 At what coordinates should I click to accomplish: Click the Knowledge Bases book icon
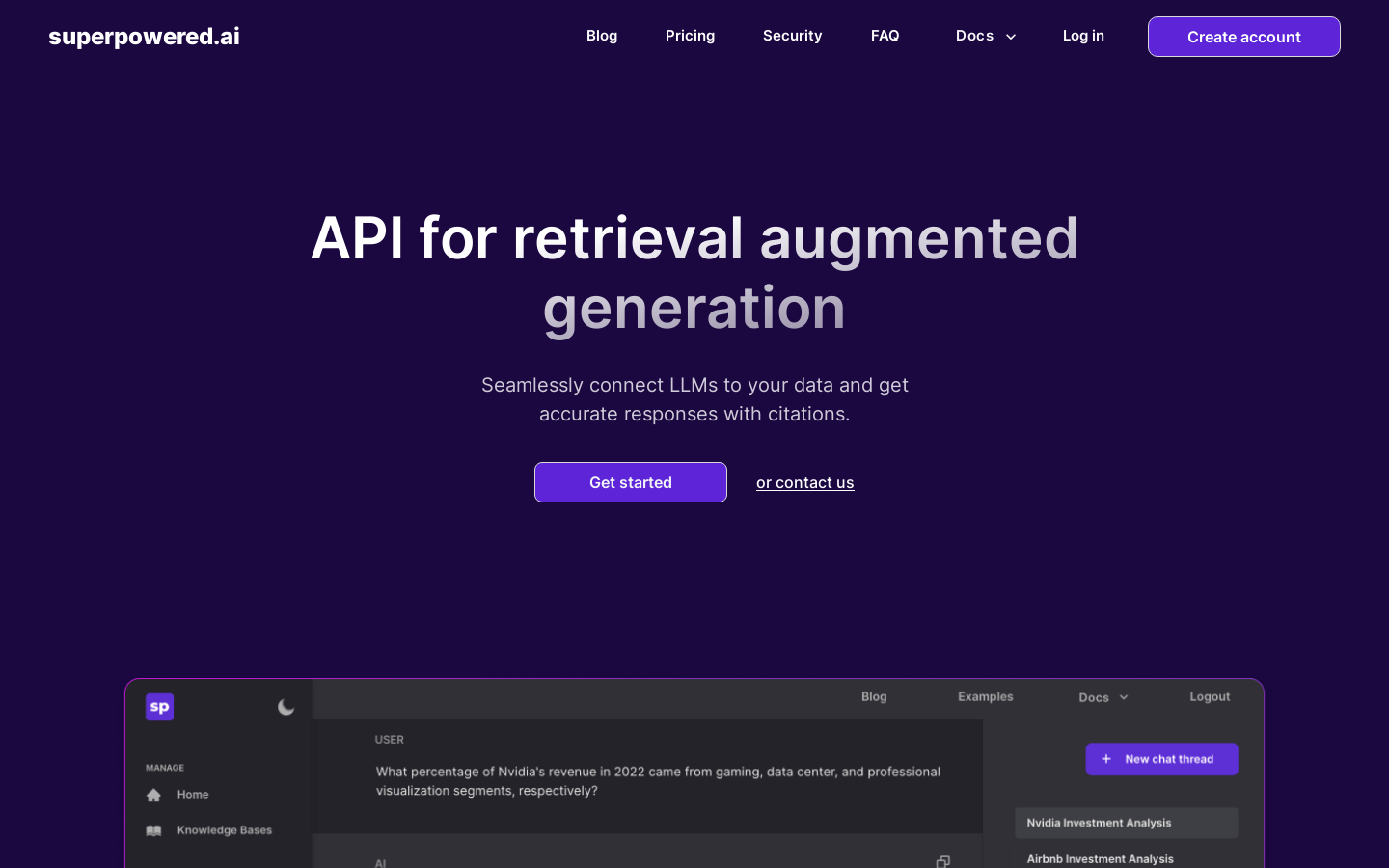pyautogui.click(x=153, y=830)
